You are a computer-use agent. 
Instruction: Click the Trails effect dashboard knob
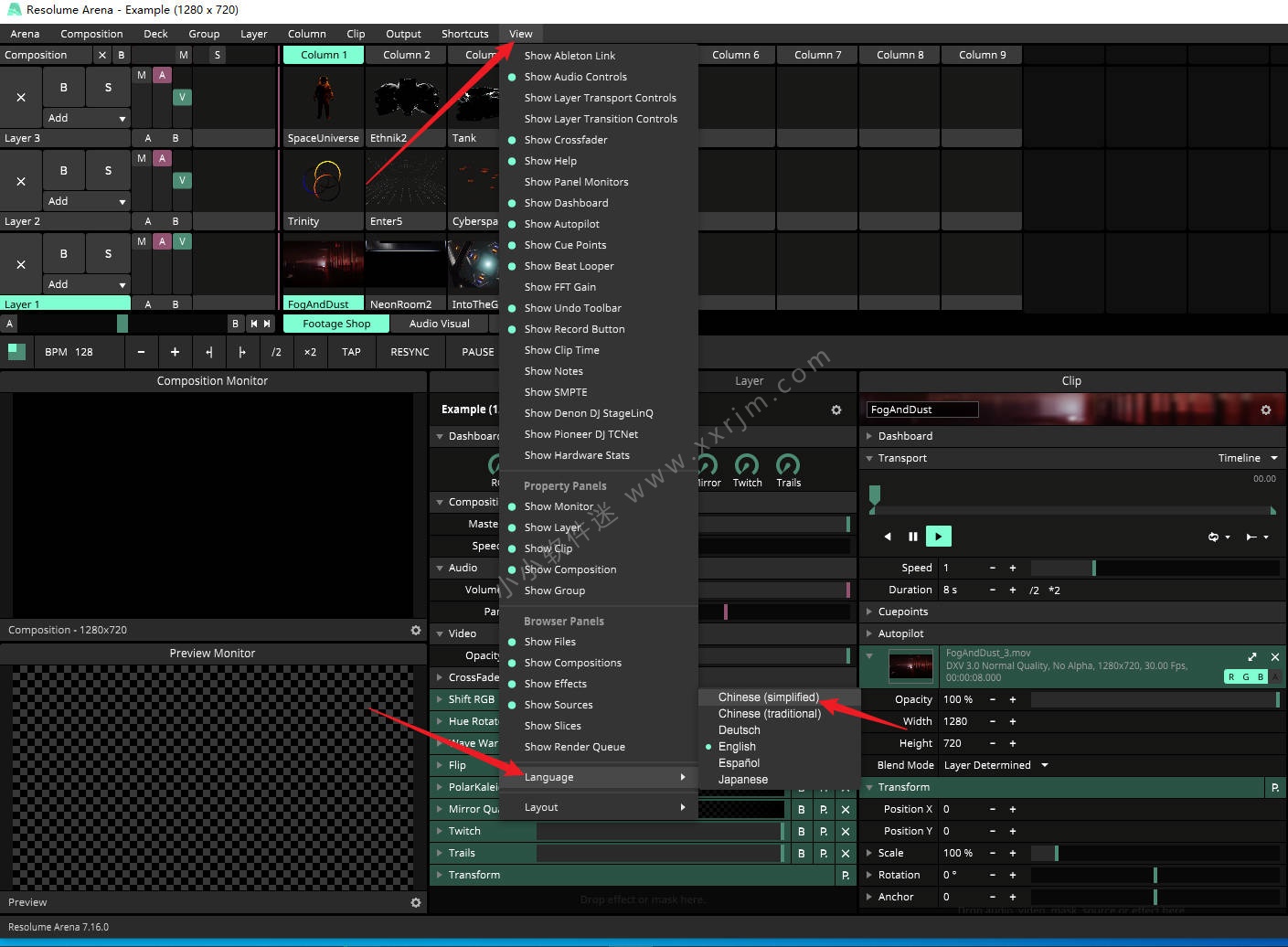click(788, 465)
